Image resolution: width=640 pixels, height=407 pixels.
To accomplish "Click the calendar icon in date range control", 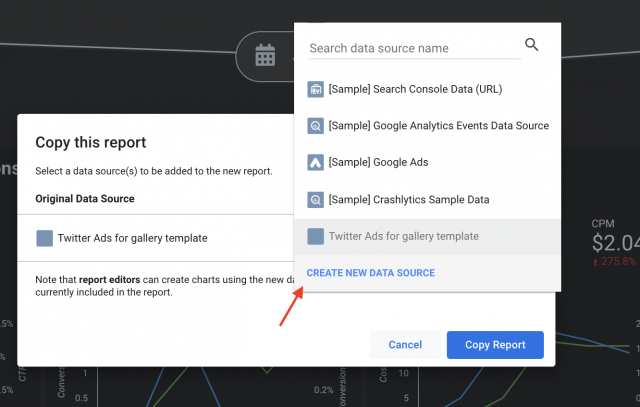I will pos(265,56).
